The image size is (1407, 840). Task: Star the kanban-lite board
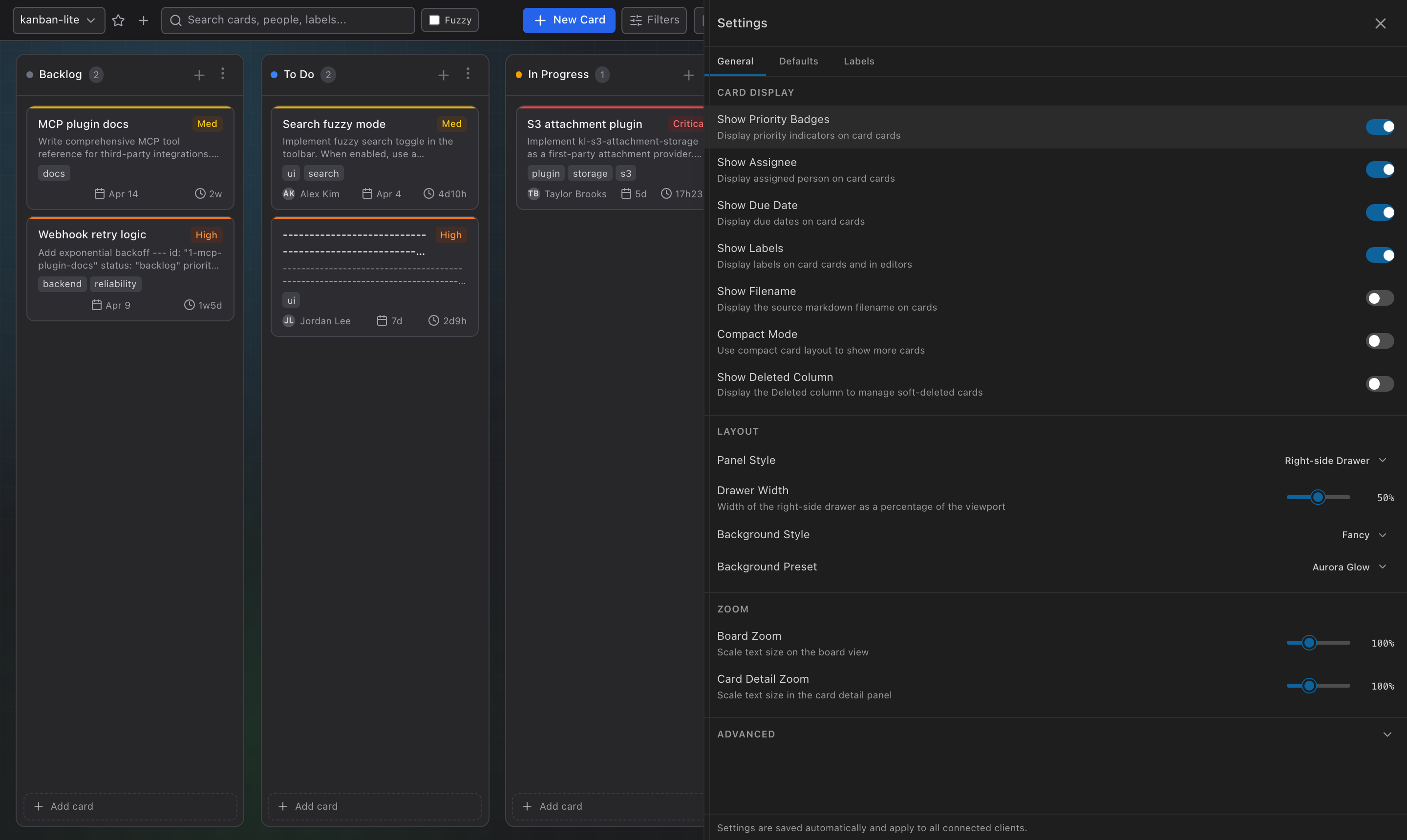click(x=118, y=20)
